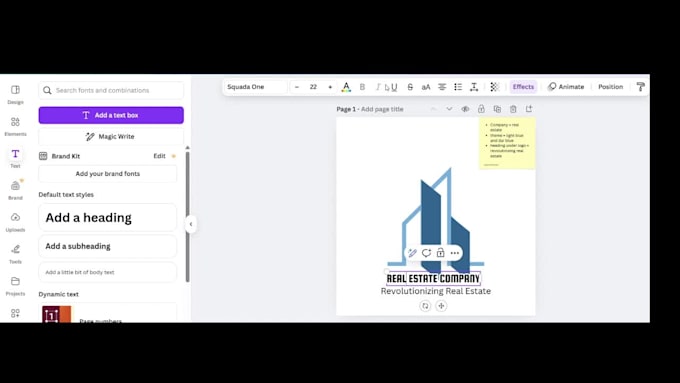Change text alignment

[x=442, y=87]
